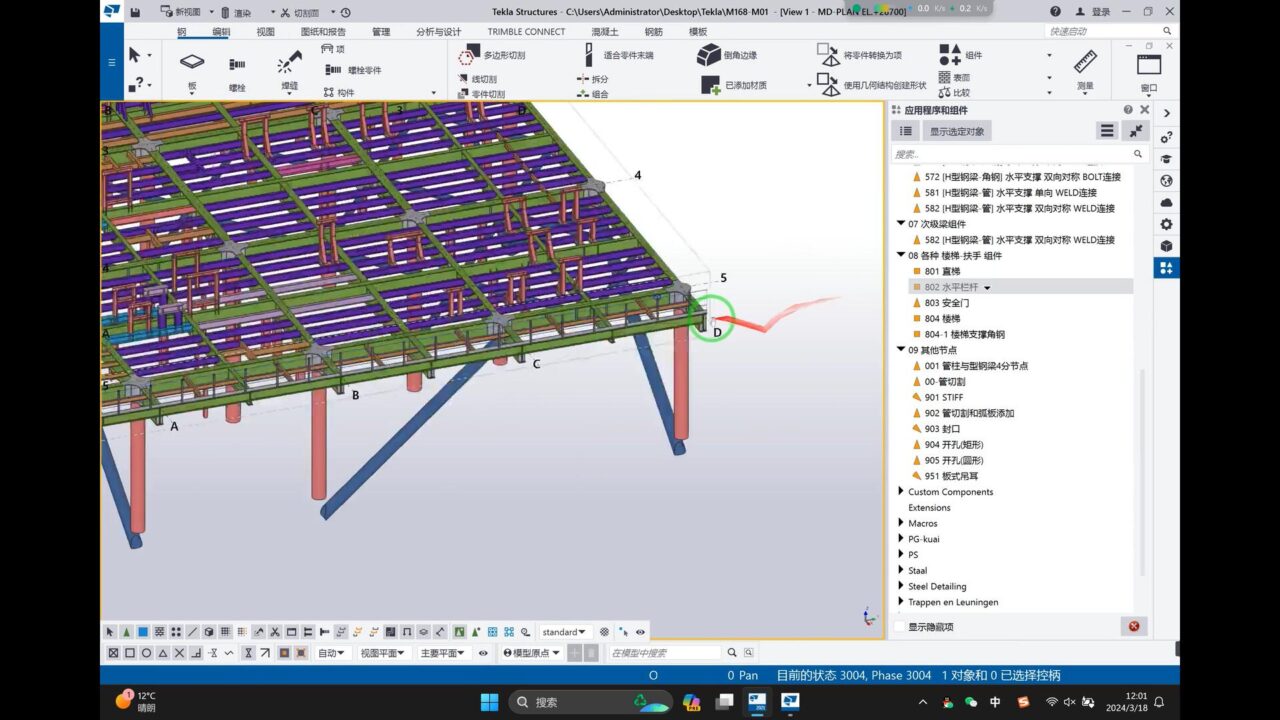This screenshot has width=1280, height=720.
Task: Click 使用几何结构创建形状 tool
Action: (871, 85)
